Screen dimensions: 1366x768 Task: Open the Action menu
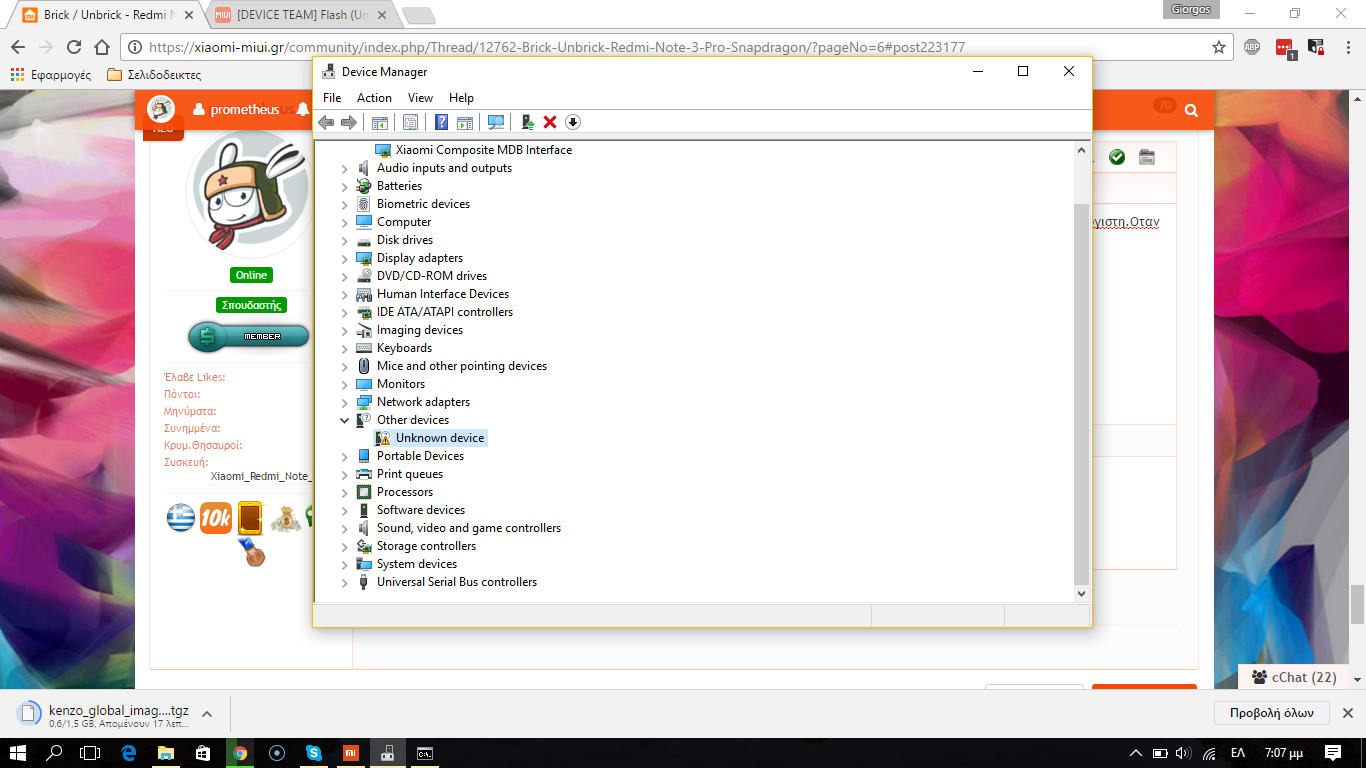[374, 98]
